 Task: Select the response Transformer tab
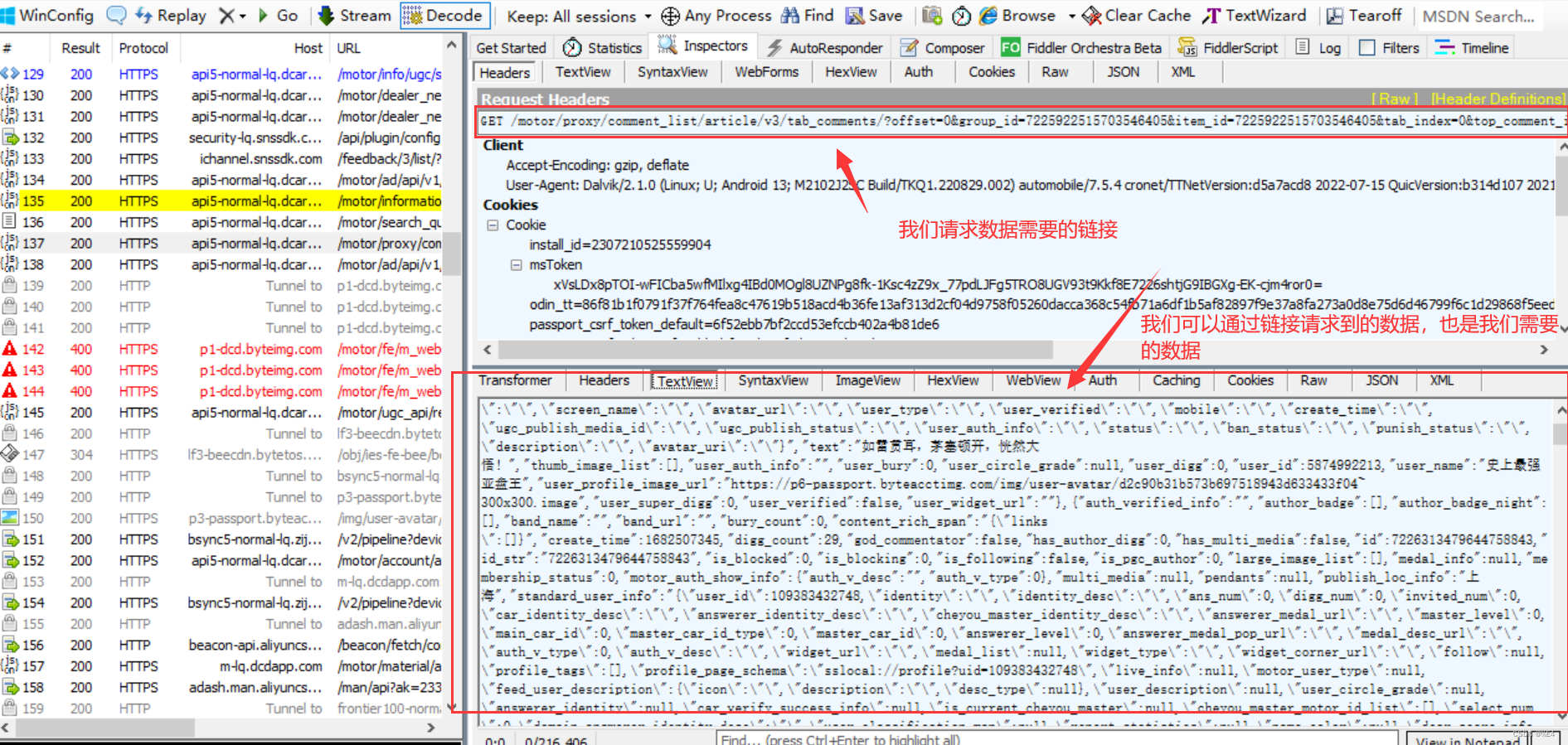pos(515,380)
